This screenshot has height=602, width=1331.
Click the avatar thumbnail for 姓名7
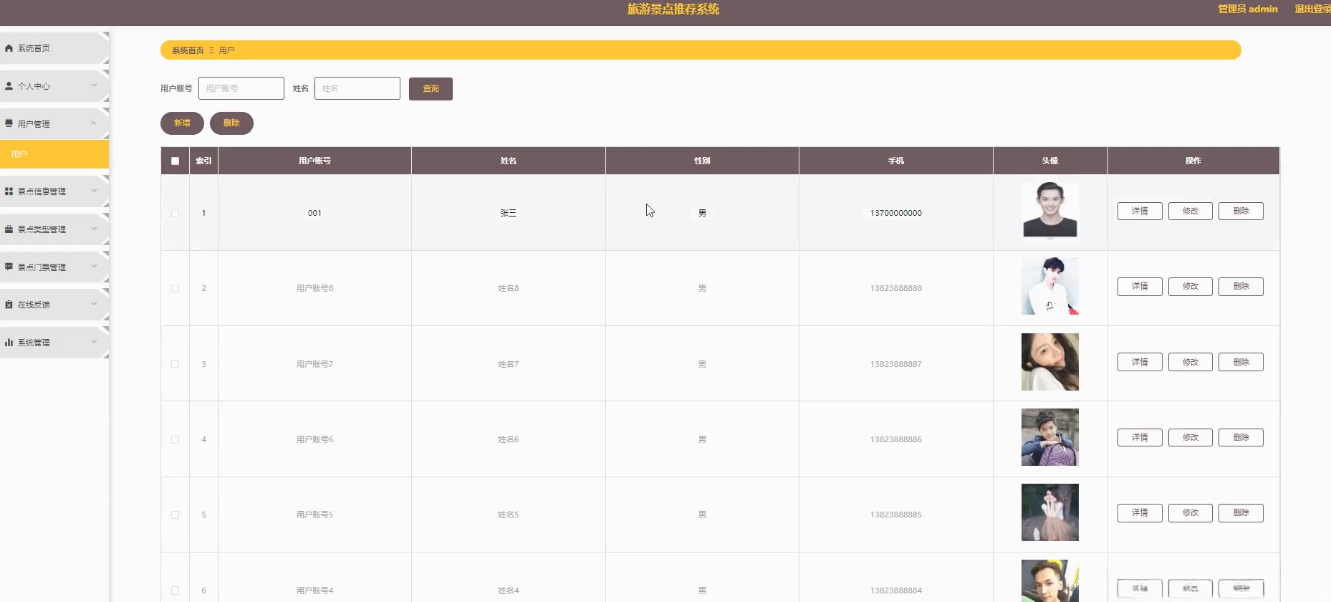coord(1050,362)
